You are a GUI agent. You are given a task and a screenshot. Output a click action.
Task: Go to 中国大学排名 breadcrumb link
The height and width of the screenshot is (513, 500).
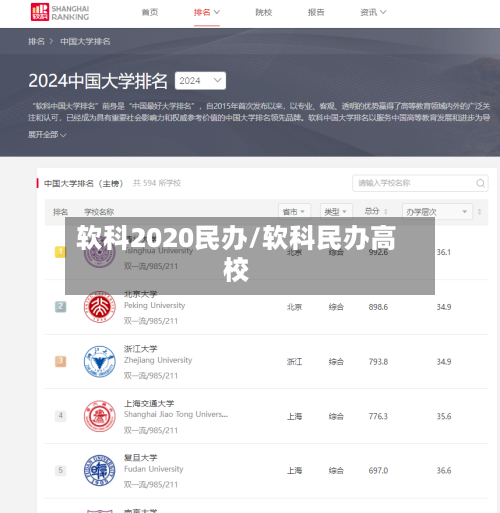click(x=85, y=41)
